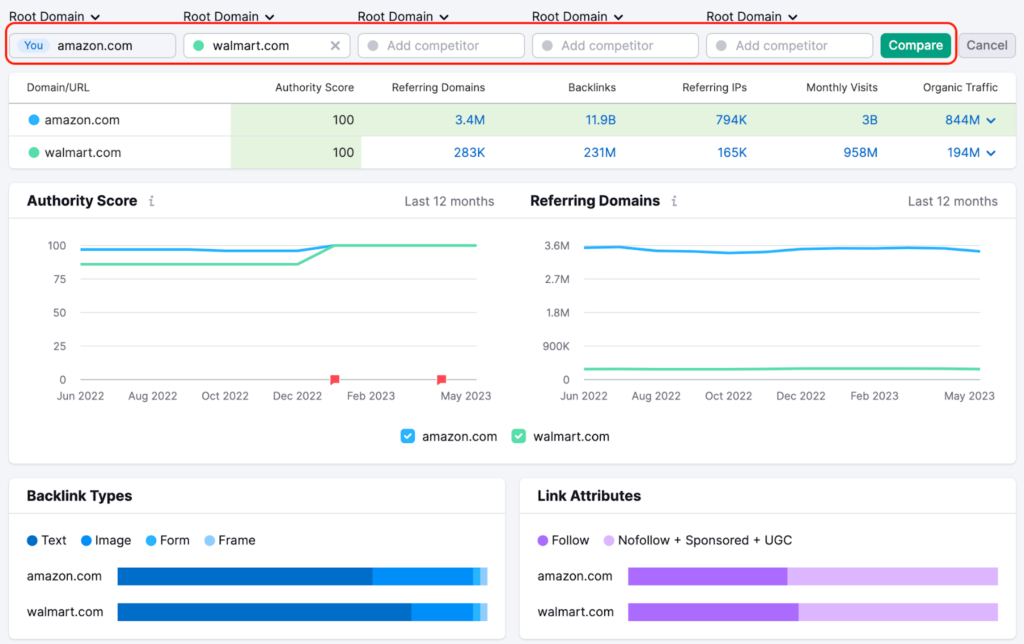
Task: Open Authority Score info tooltip icon
Action: point(152,201)
